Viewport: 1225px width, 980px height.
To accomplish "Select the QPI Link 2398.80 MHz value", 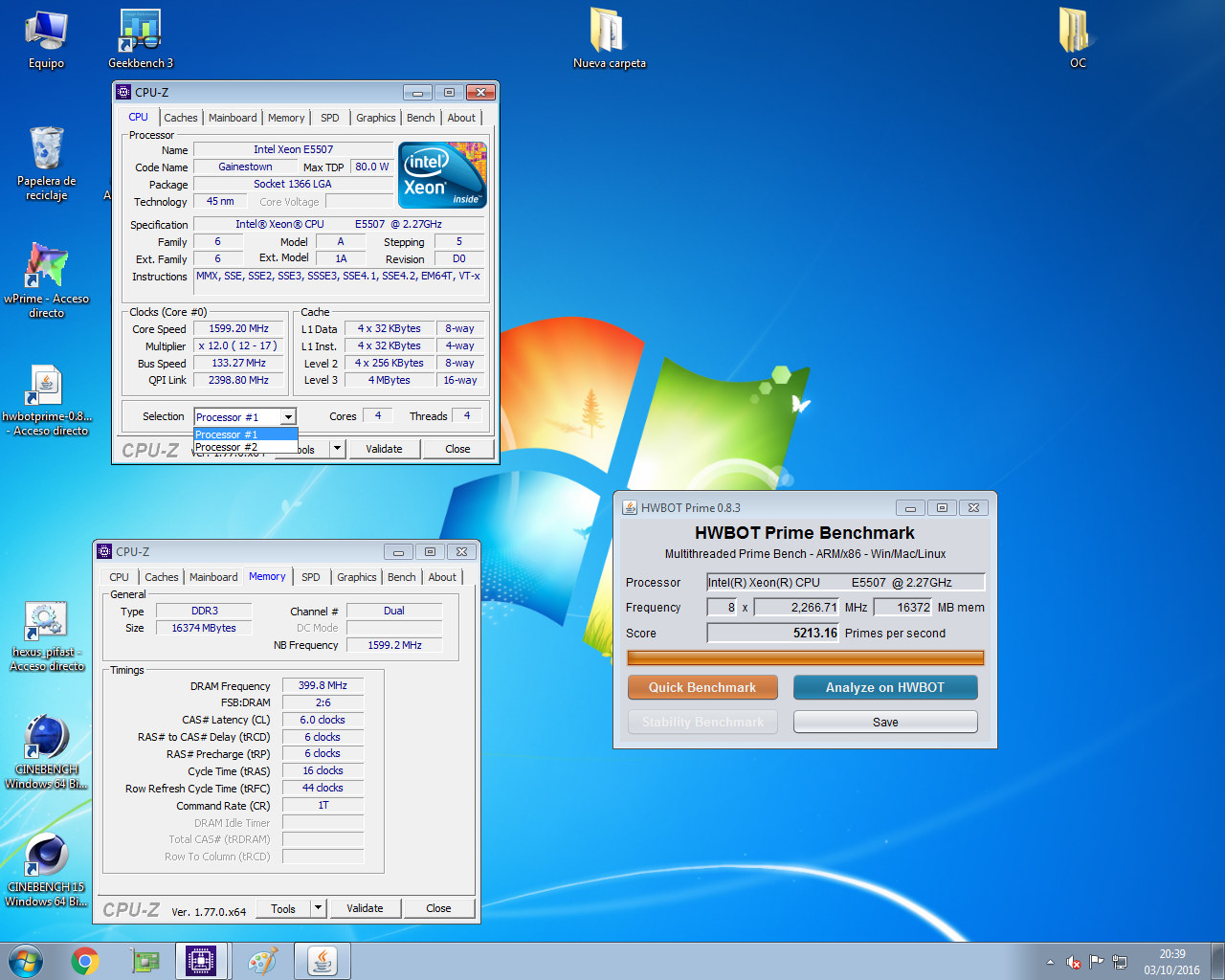I will 239,380.
